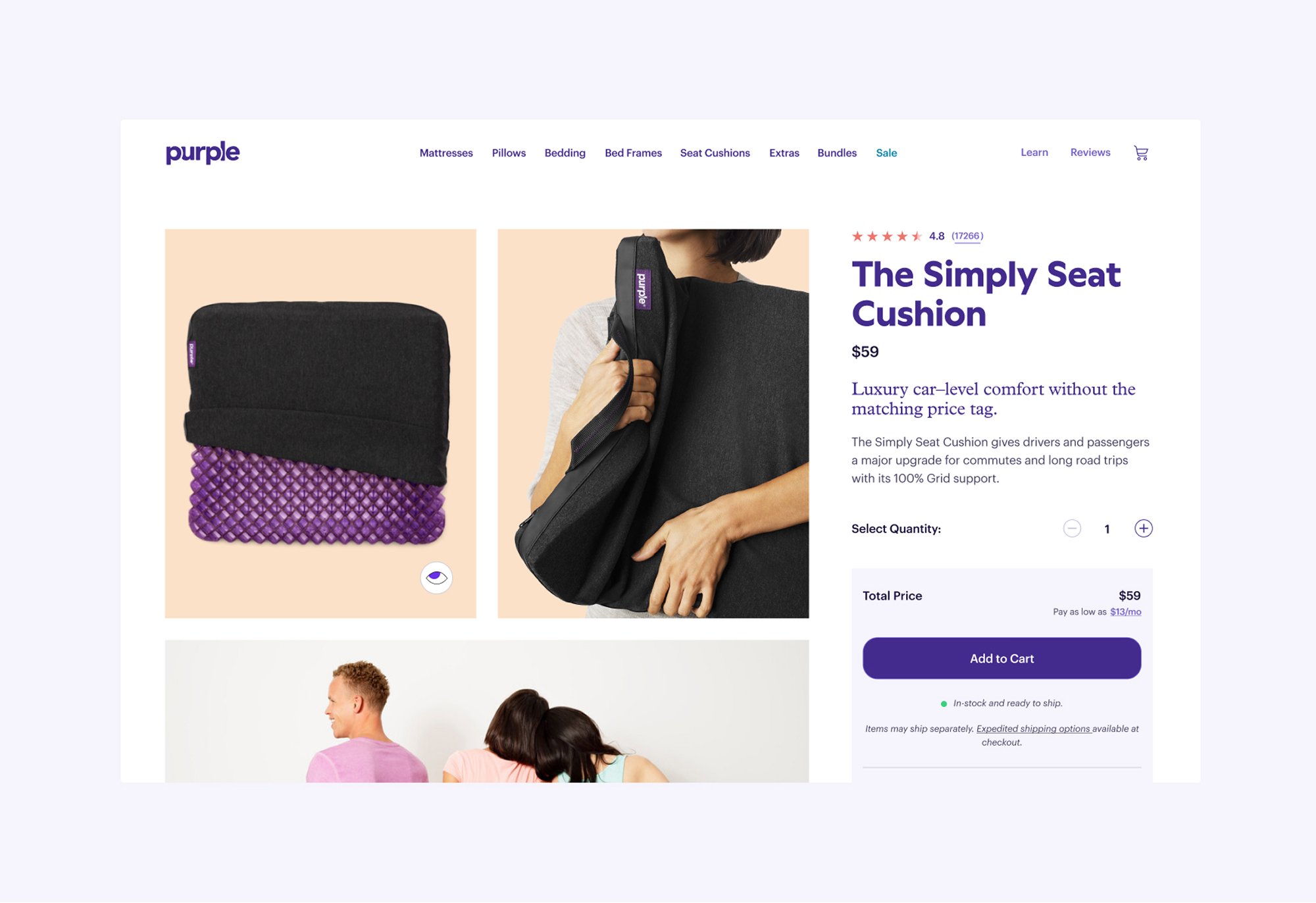Open the shopping cart icon
1316x903 pixels.
pos(1141,153)
